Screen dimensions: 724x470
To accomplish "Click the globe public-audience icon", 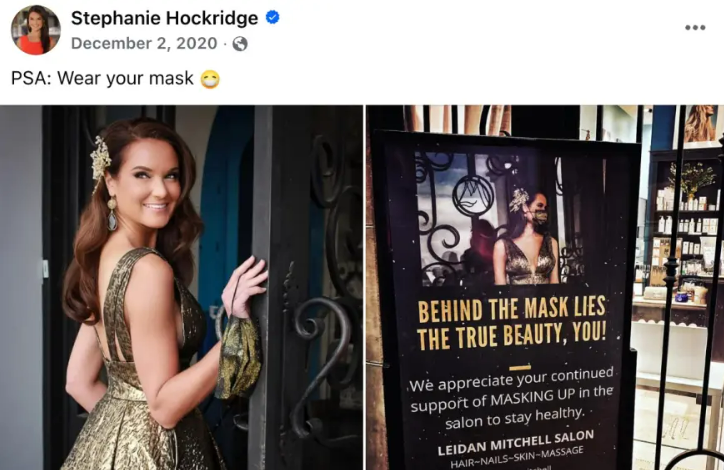I will click(x=240, y=44).
